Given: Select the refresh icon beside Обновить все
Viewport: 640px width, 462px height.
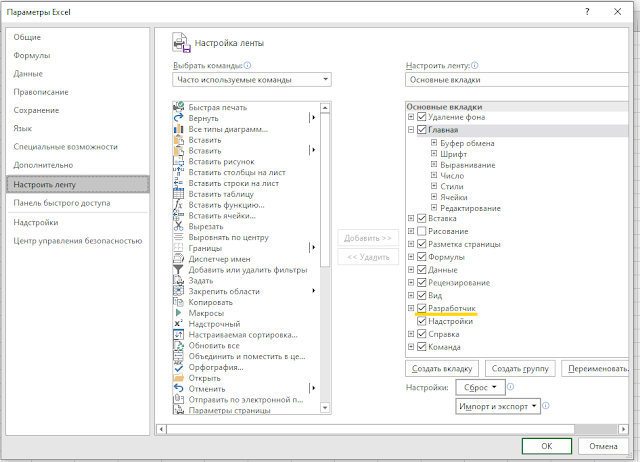Looking at the screenshot, I should tap(178, 345).
